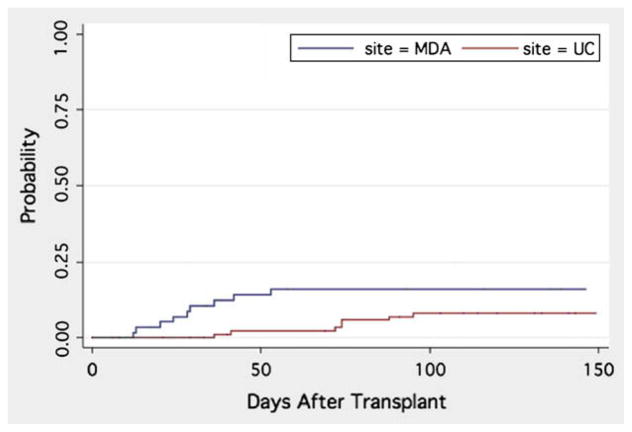Click the blue curve's first step near day 13

pos(135,331)
